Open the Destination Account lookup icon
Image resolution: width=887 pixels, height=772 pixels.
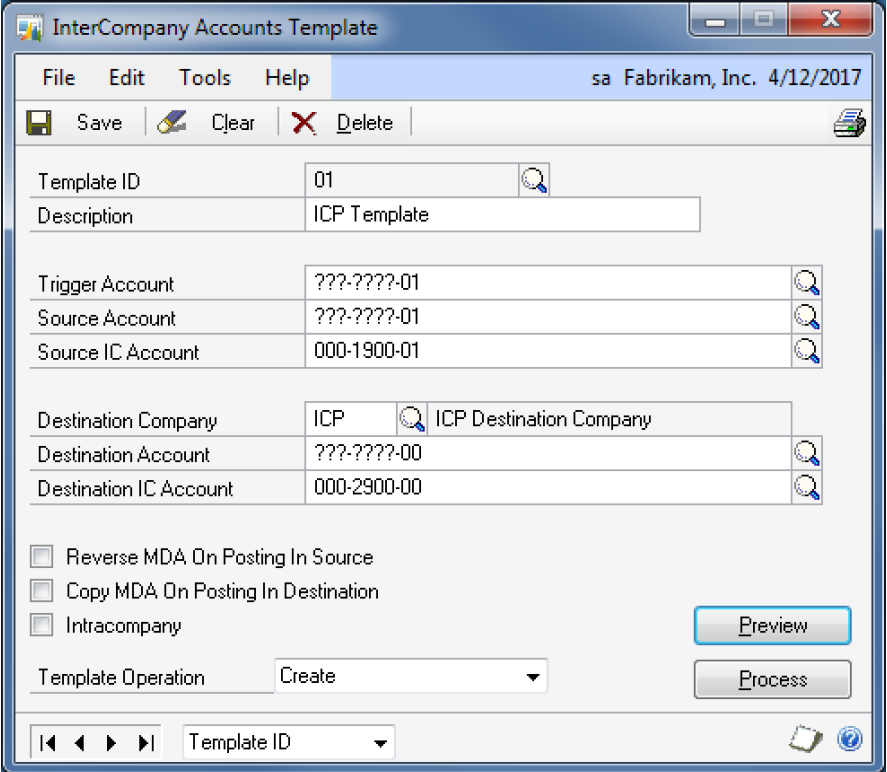coord(806,453)
